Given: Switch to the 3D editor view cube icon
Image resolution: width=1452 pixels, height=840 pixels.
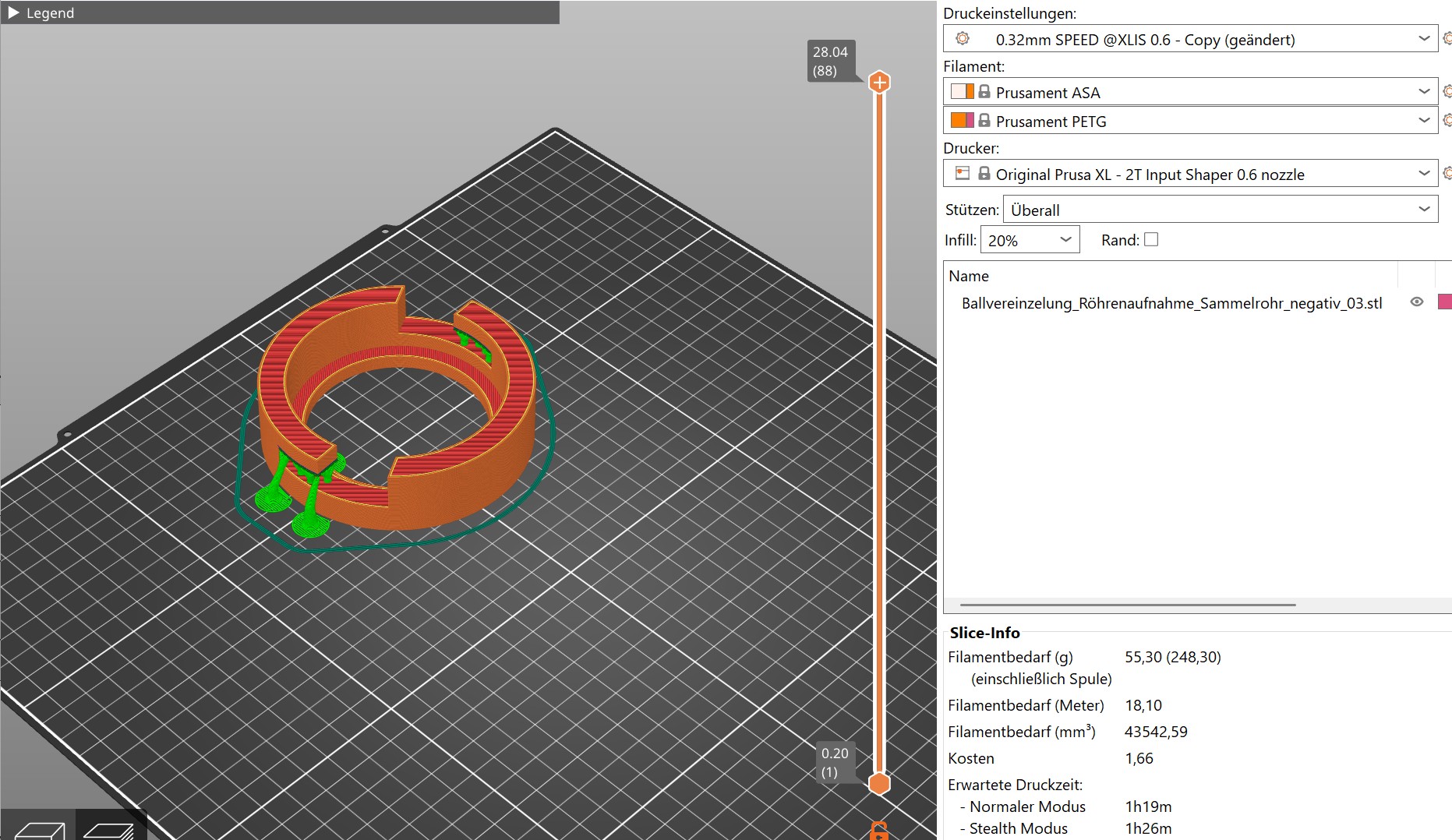Looking at the screenshot, I should 39,829.
